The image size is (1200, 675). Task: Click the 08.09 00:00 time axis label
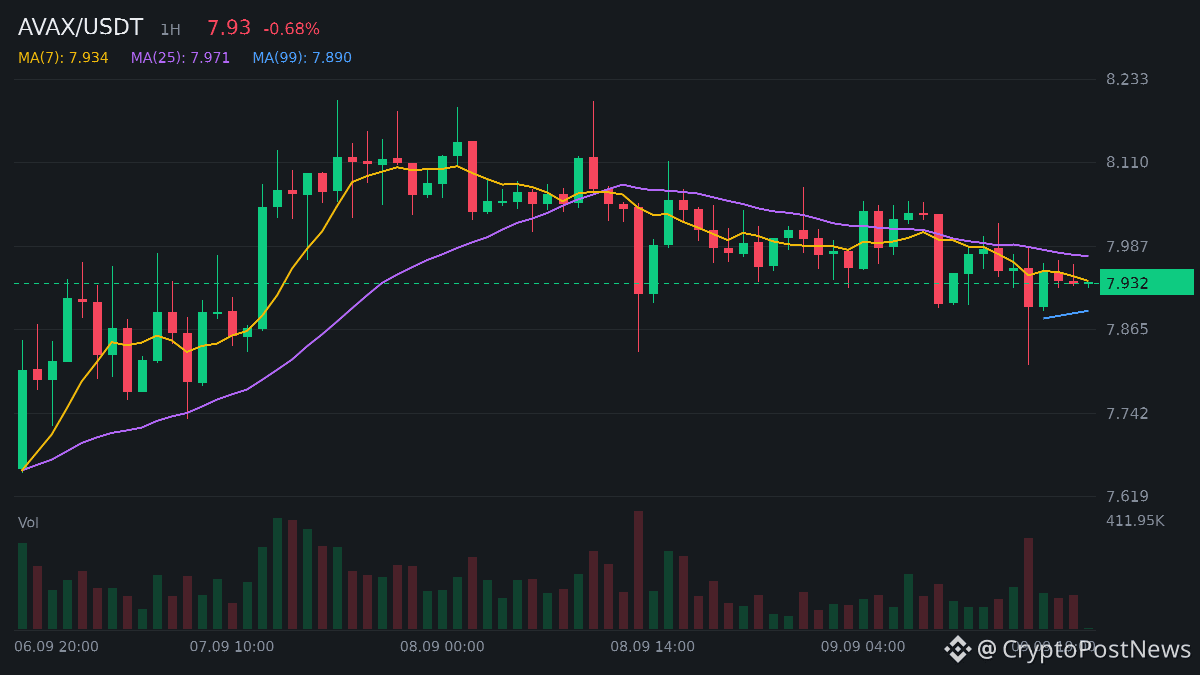[442, 647]
